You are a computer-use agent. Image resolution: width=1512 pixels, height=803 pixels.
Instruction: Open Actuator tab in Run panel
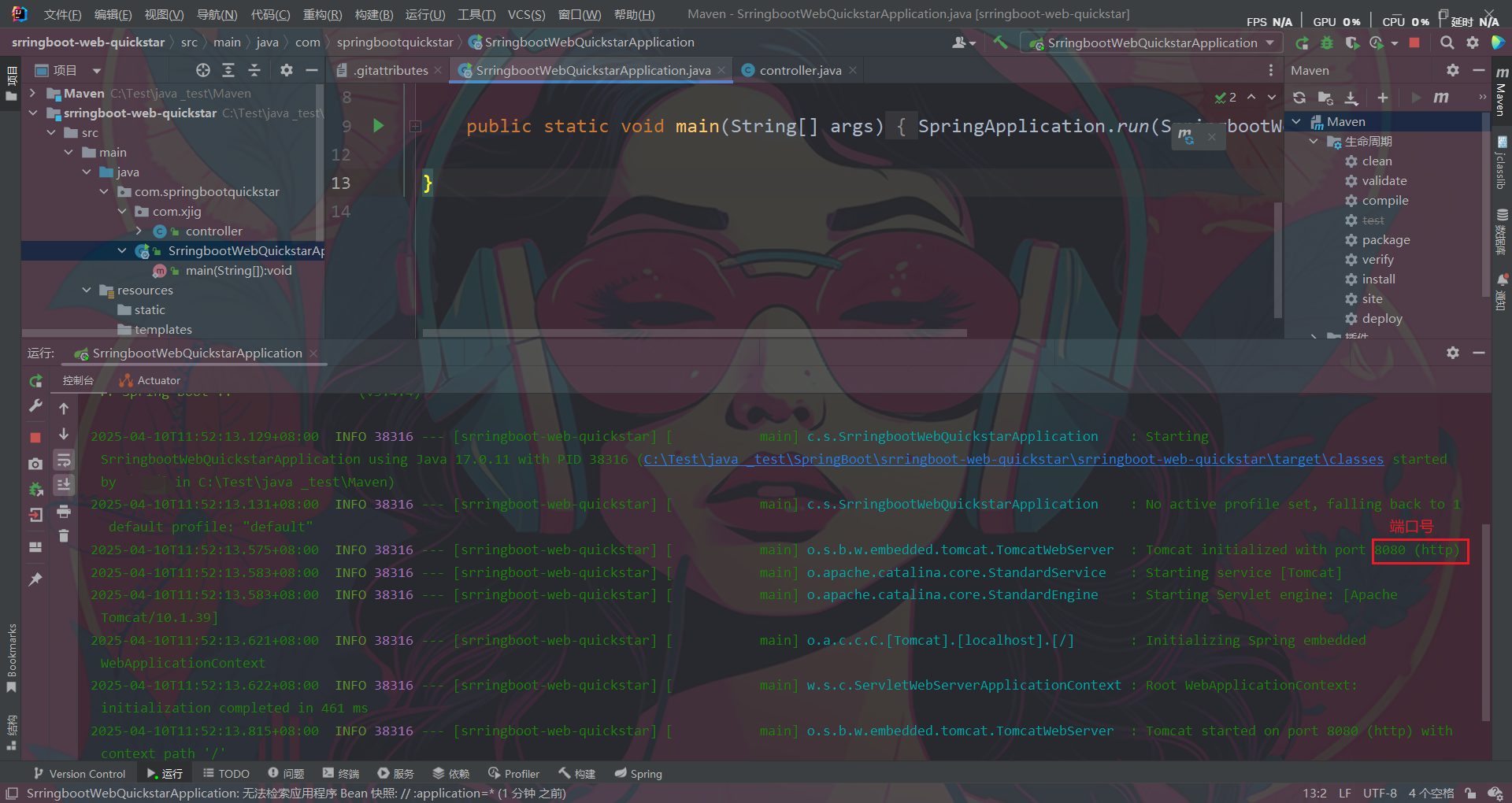click(150, 380)
